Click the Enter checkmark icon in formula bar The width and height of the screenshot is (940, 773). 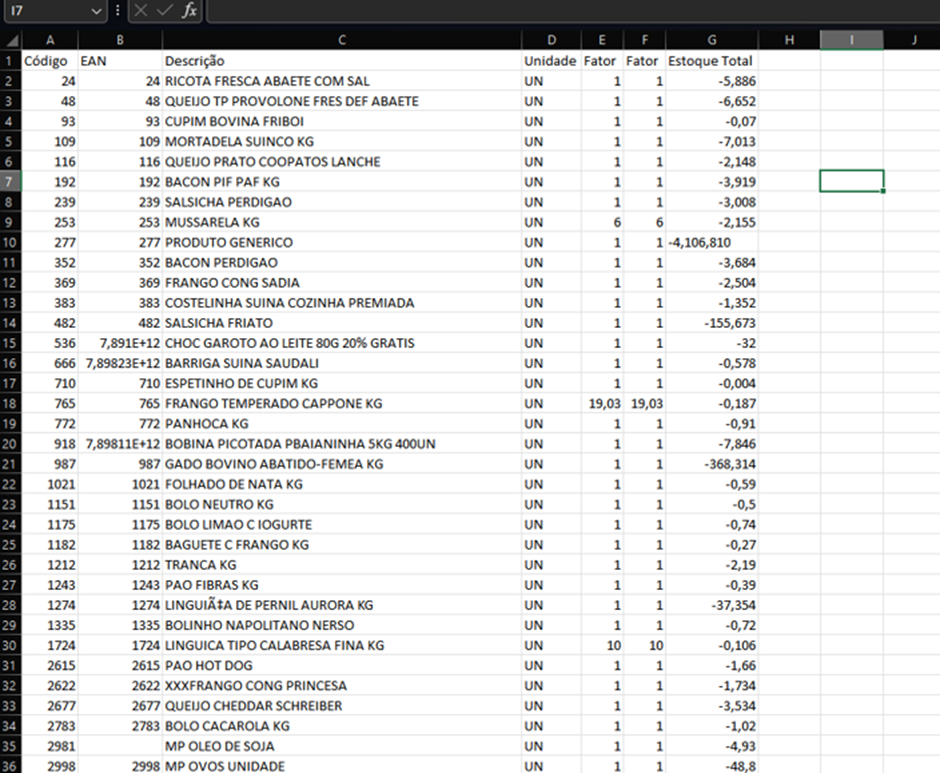[x=164, y=10]
